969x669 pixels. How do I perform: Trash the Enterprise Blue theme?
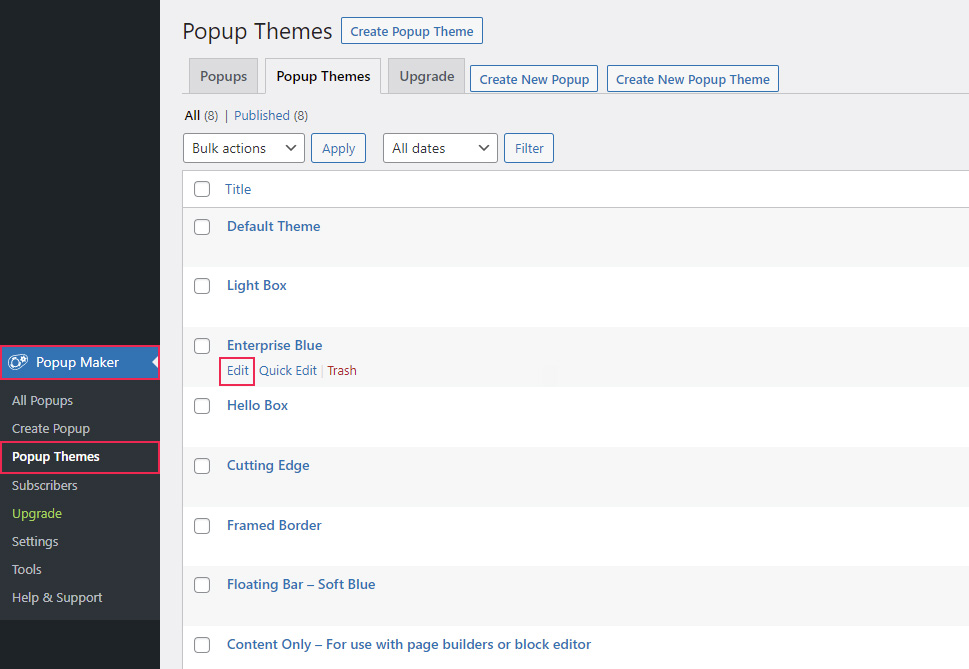[342, 370]
